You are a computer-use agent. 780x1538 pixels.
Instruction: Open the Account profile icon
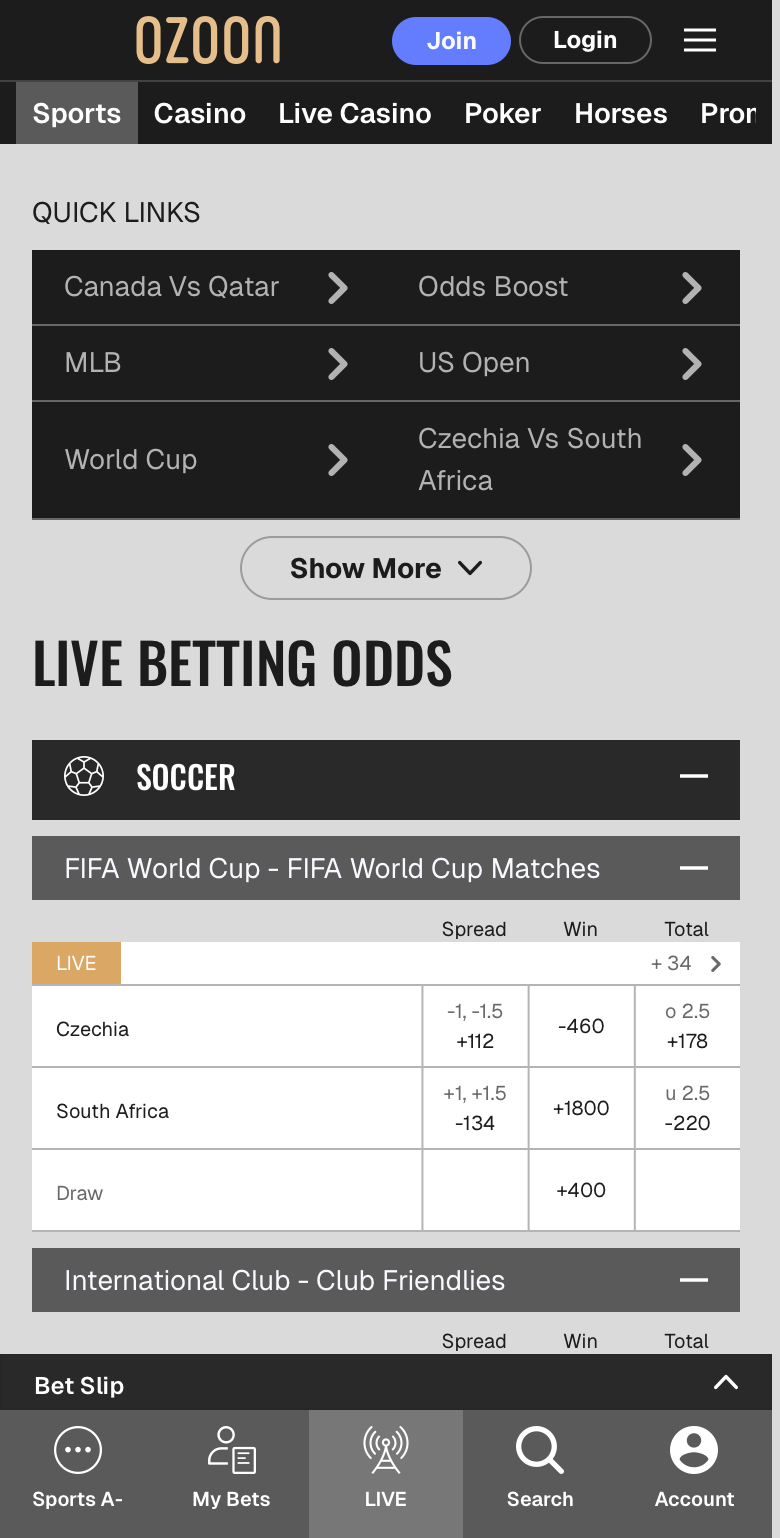pos(694,1449)
